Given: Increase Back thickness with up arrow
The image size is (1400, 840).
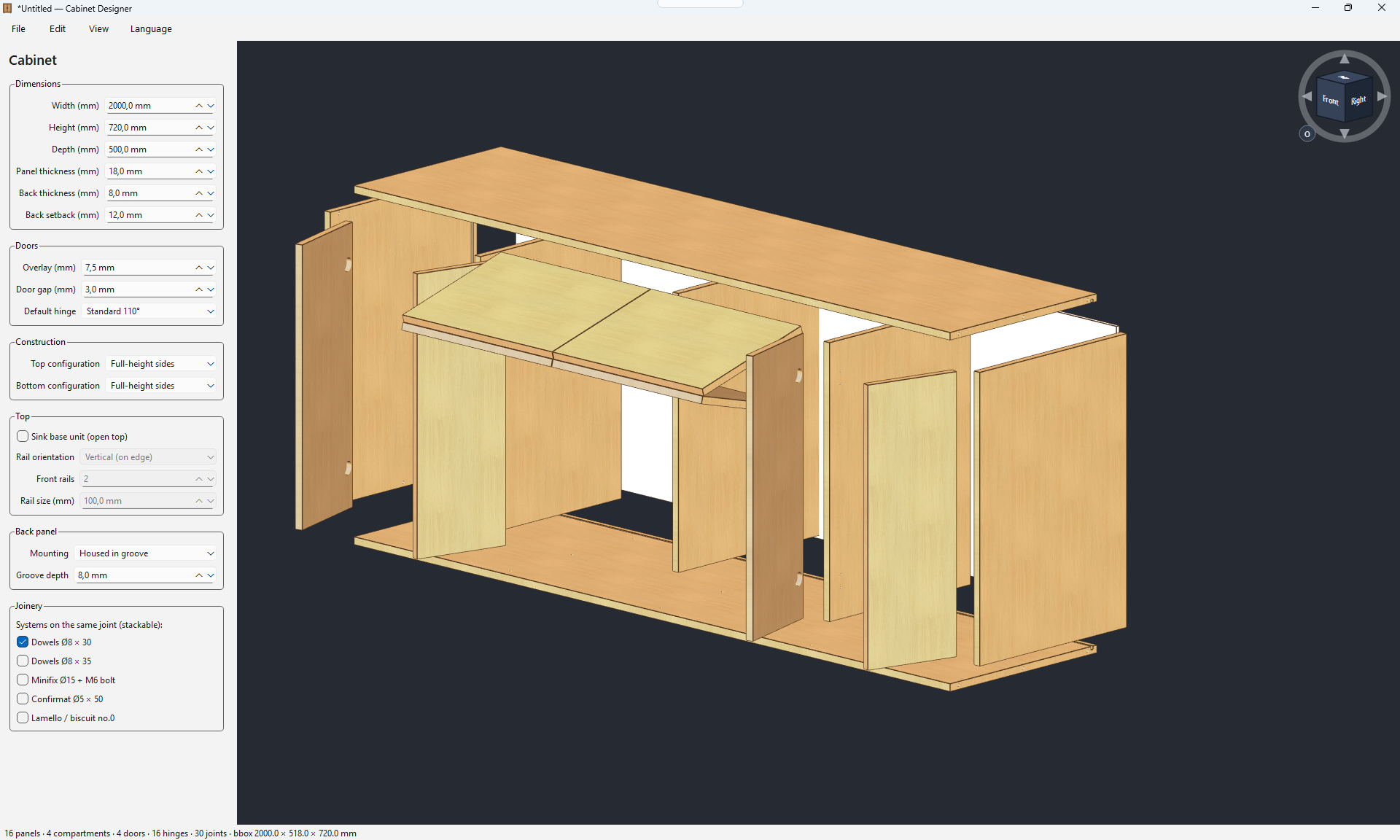Looking at the screenshot, I should pyautogui.click(x=198, y=193).
